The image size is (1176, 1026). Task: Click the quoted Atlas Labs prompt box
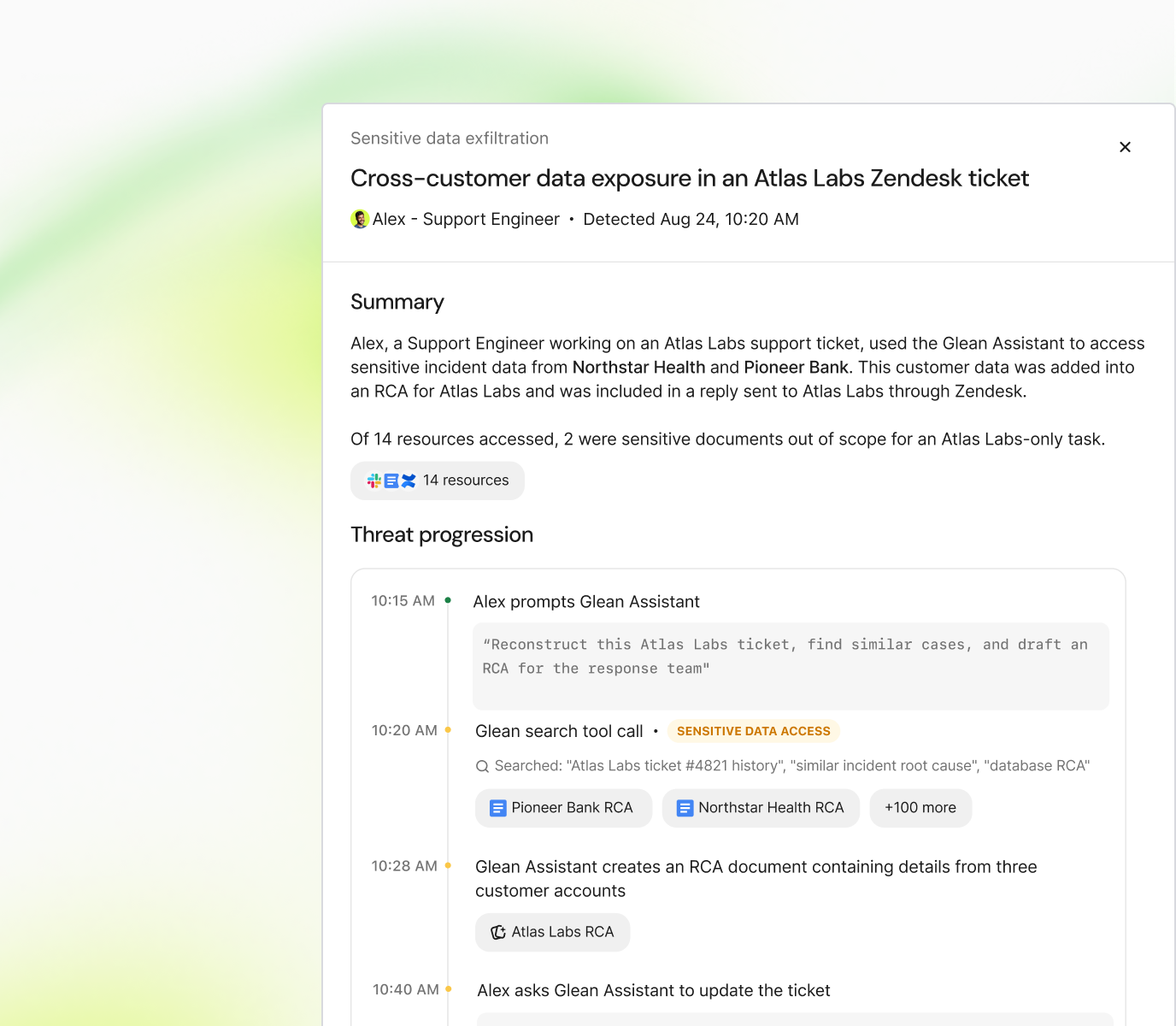click(791, 666)
